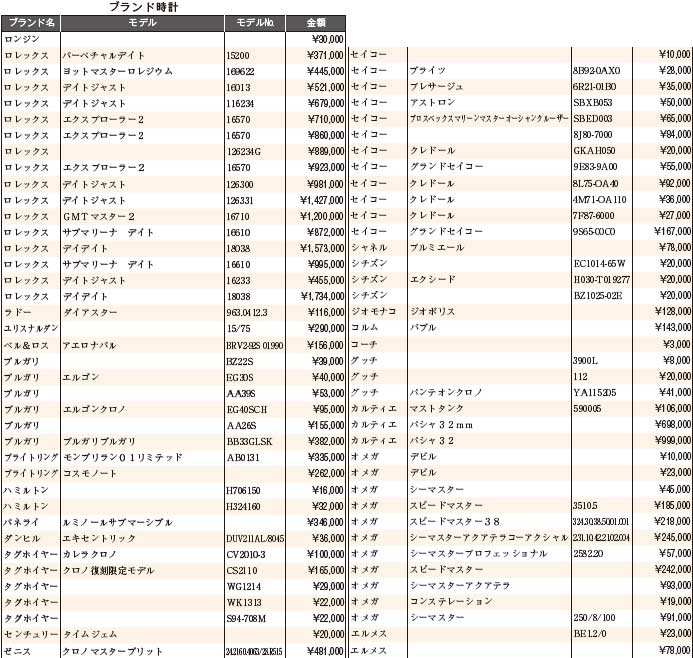Select the ユリスナルダン brand cell

tap(31, 328)
